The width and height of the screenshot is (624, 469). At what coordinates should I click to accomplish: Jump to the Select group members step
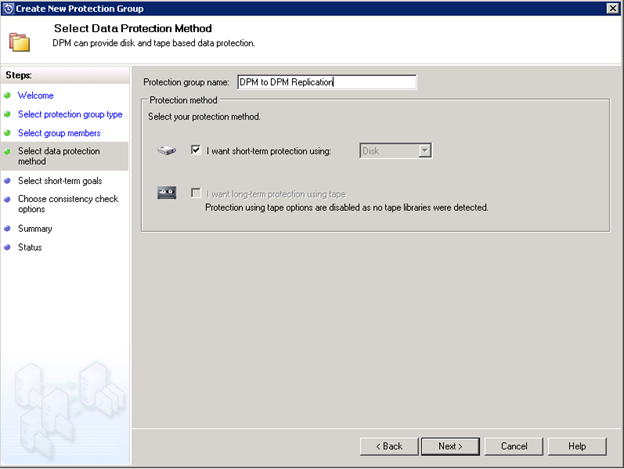(x=59, y=133)
